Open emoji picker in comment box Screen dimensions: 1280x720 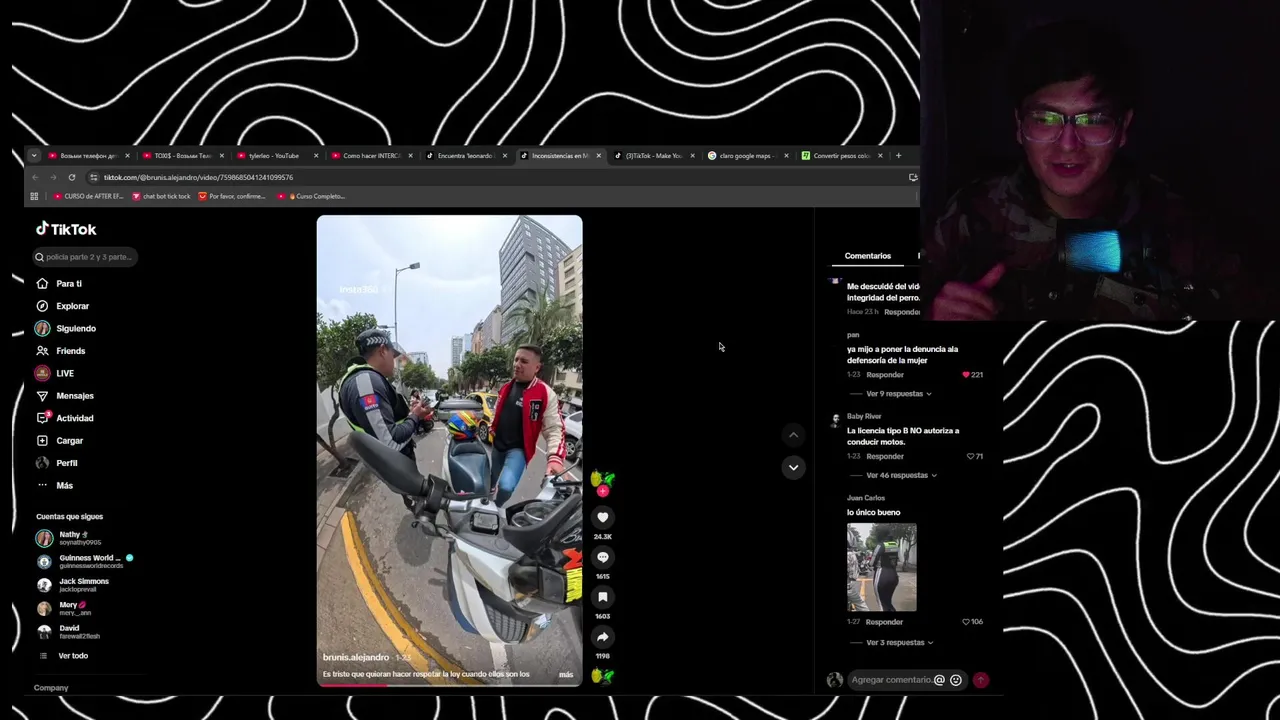point(956,680)
